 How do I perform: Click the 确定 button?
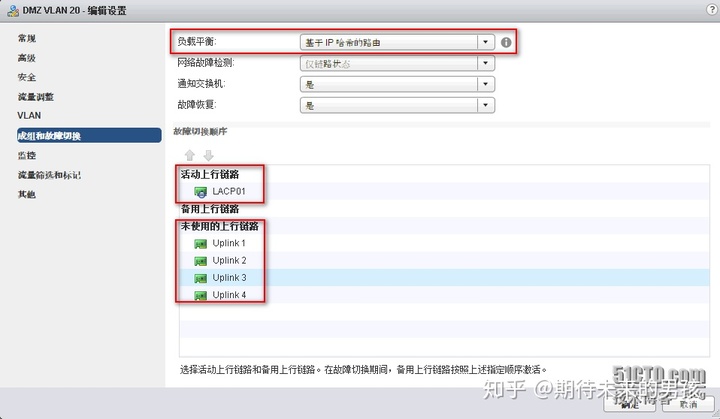(630, 404)
